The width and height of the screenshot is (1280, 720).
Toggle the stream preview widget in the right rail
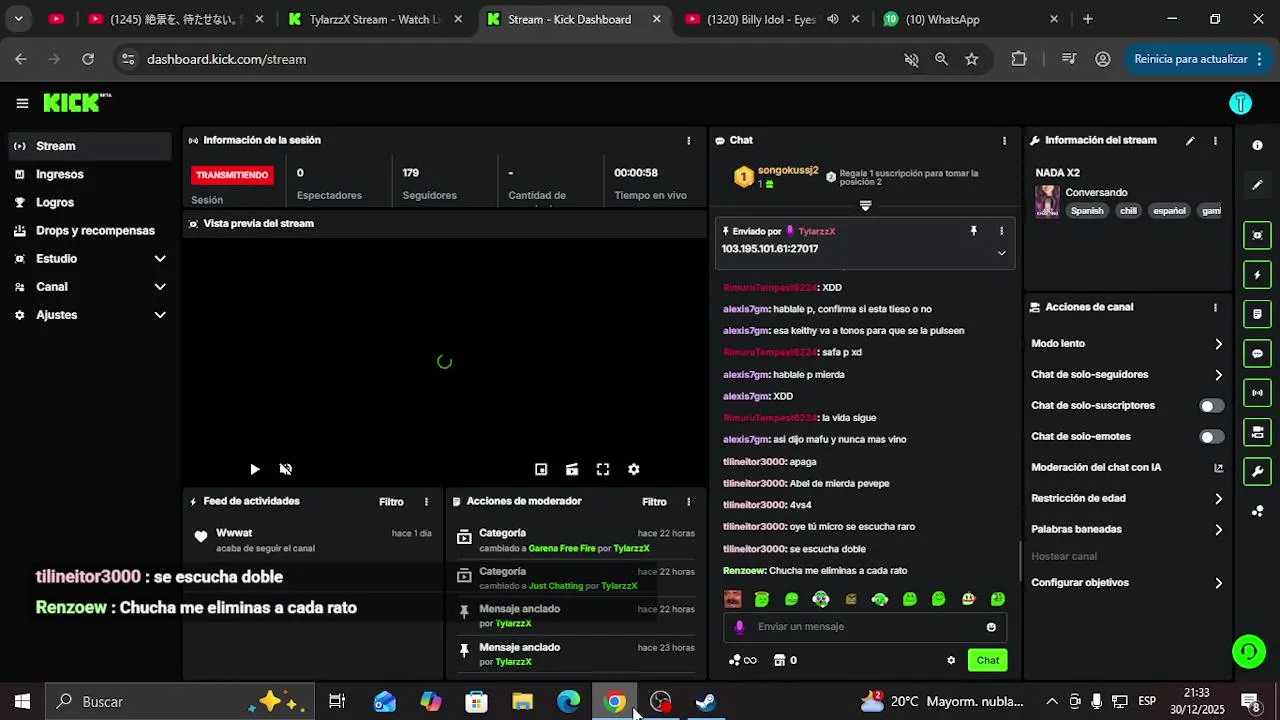pyautogui.click(x=1257, y=236)
